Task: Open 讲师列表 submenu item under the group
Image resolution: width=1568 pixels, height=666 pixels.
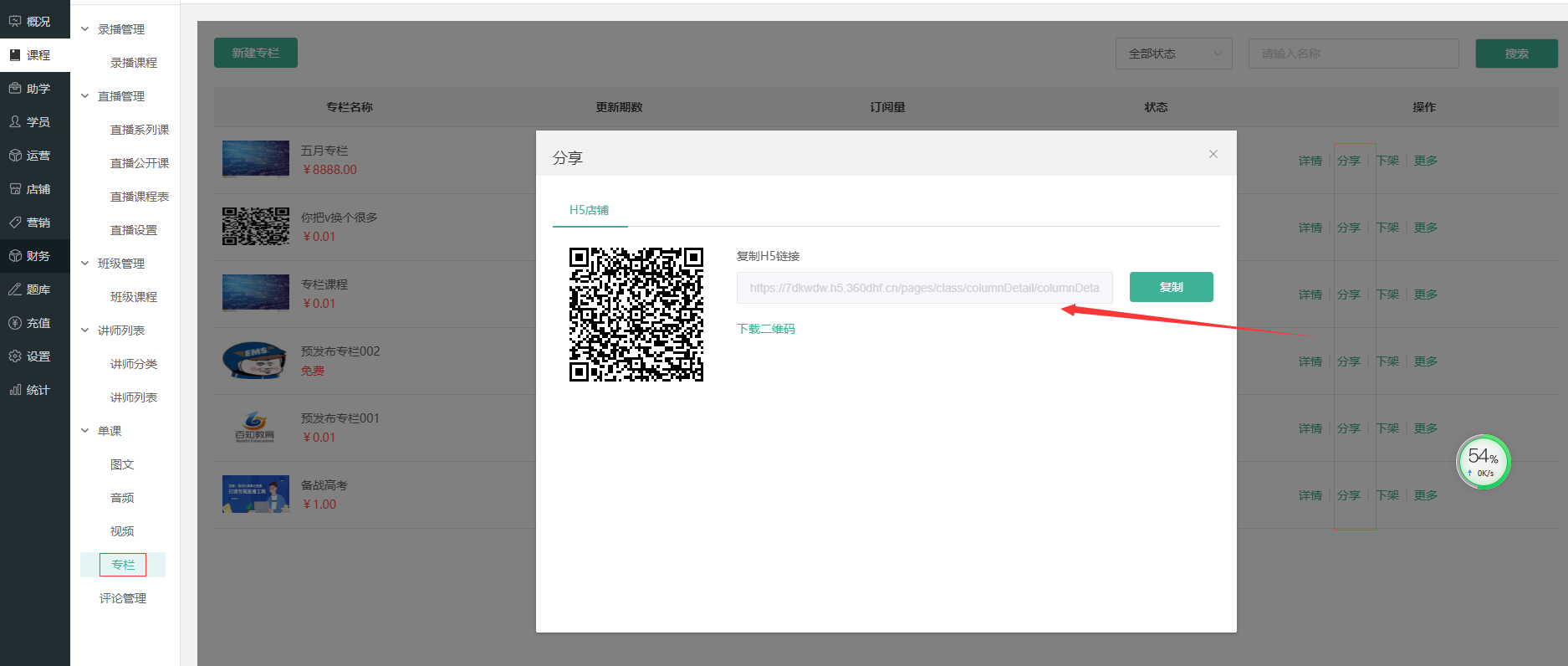Action: tap(134, 397)
